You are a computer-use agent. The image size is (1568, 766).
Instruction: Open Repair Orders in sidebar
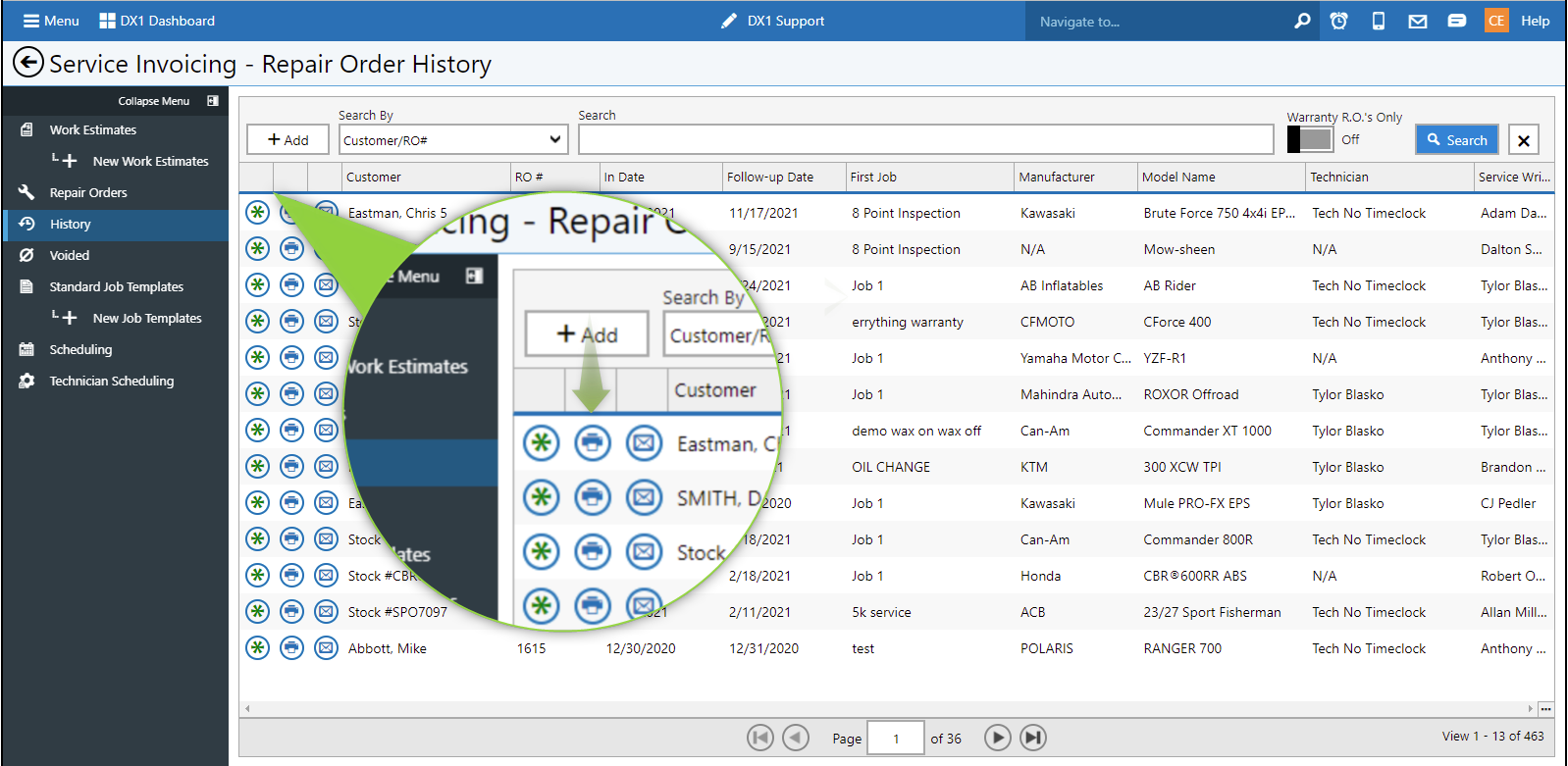tap(88, 192)
